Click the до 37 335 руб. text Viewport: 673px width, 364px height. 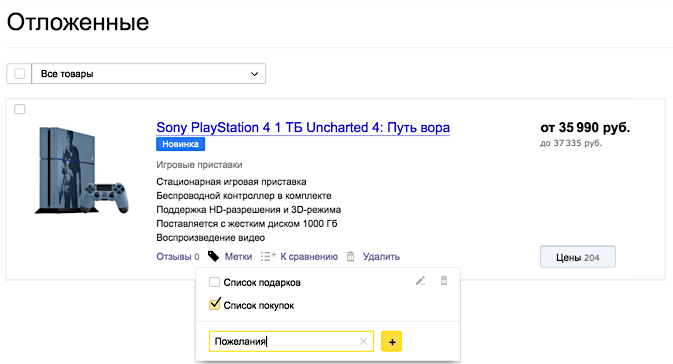[571, 143]
